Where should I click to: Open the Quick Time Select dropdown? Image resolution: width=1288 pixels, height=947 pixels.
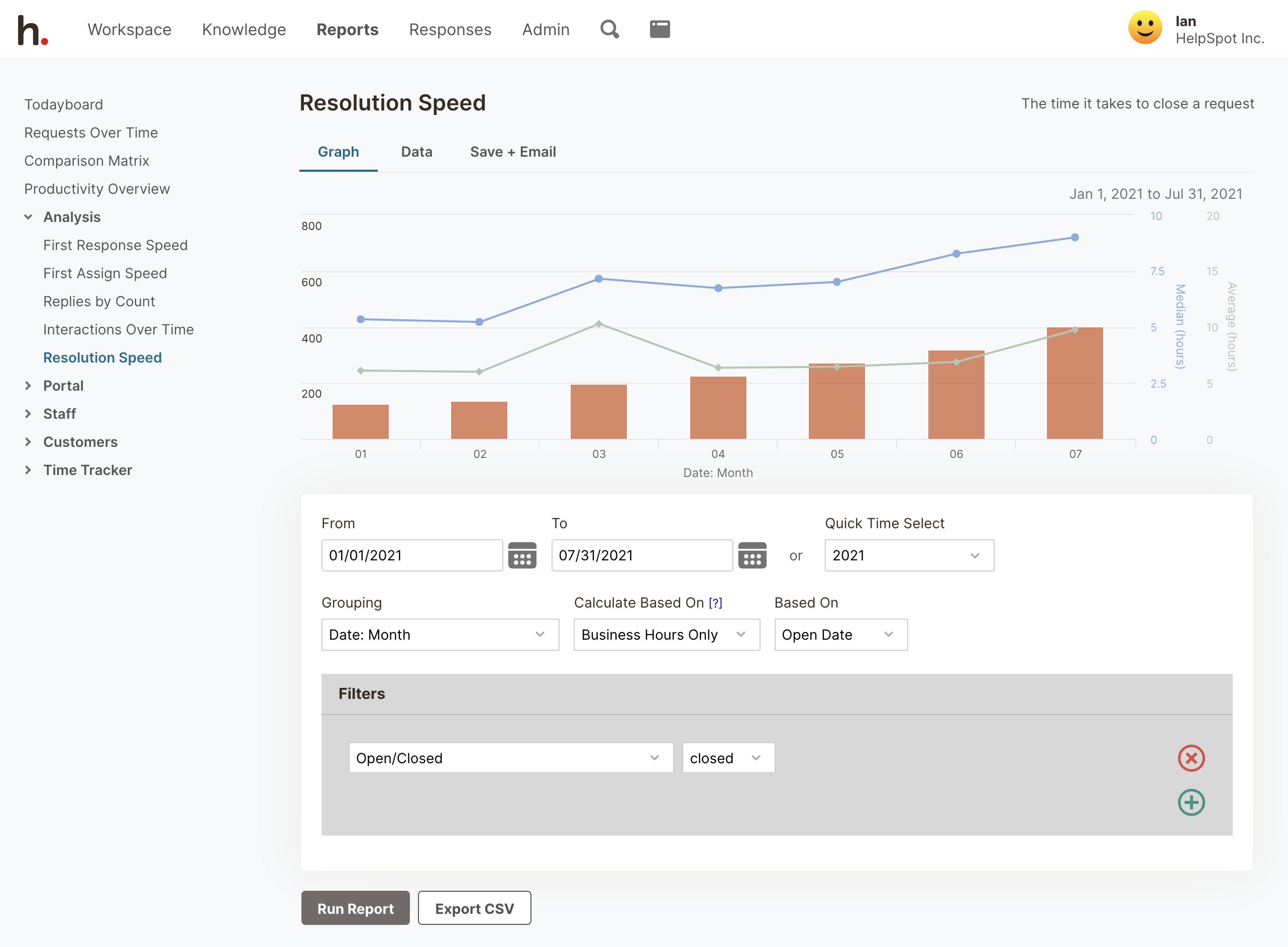click(909, 555)
